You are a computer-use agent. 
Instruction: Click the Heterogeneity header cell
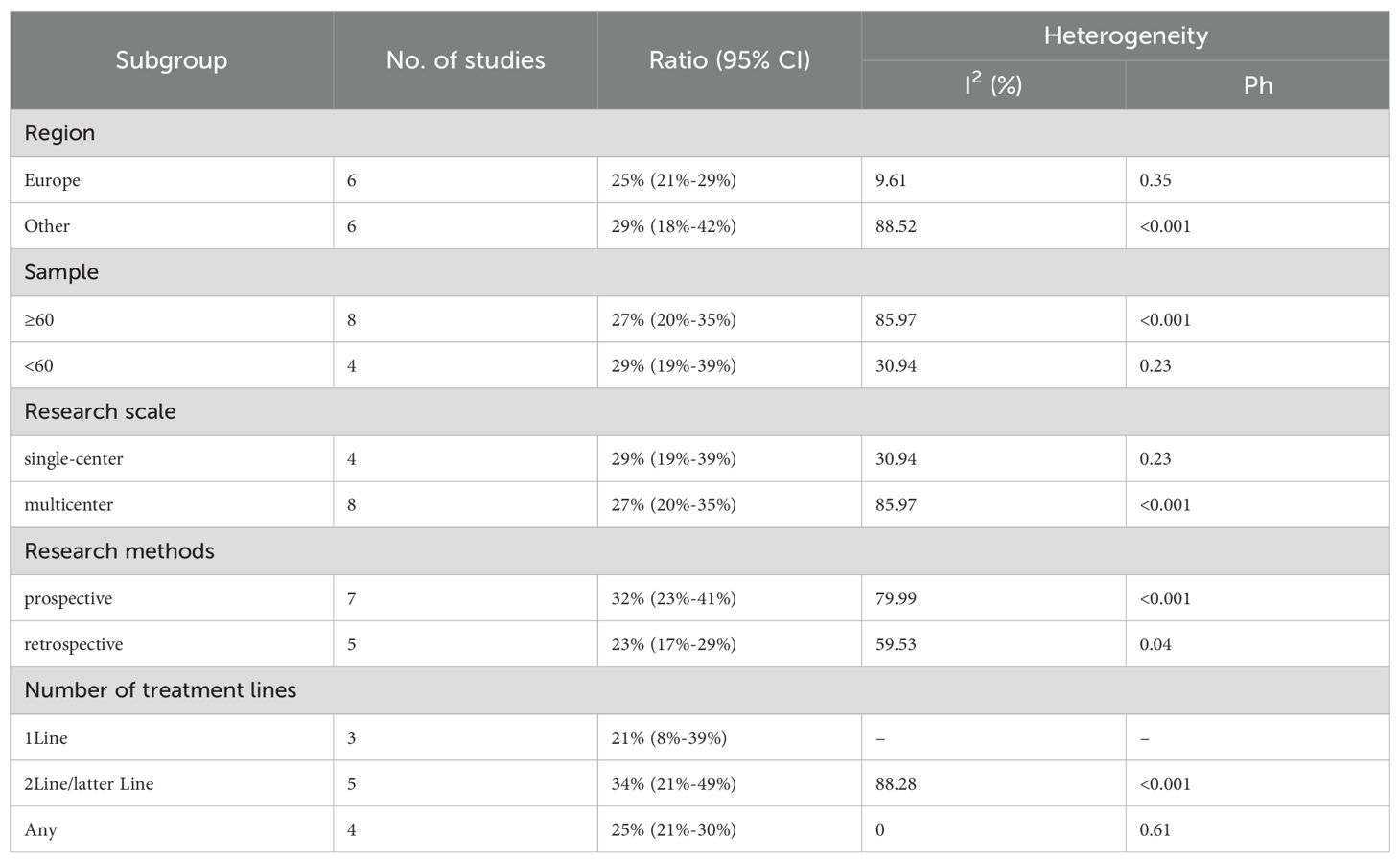1125,36
